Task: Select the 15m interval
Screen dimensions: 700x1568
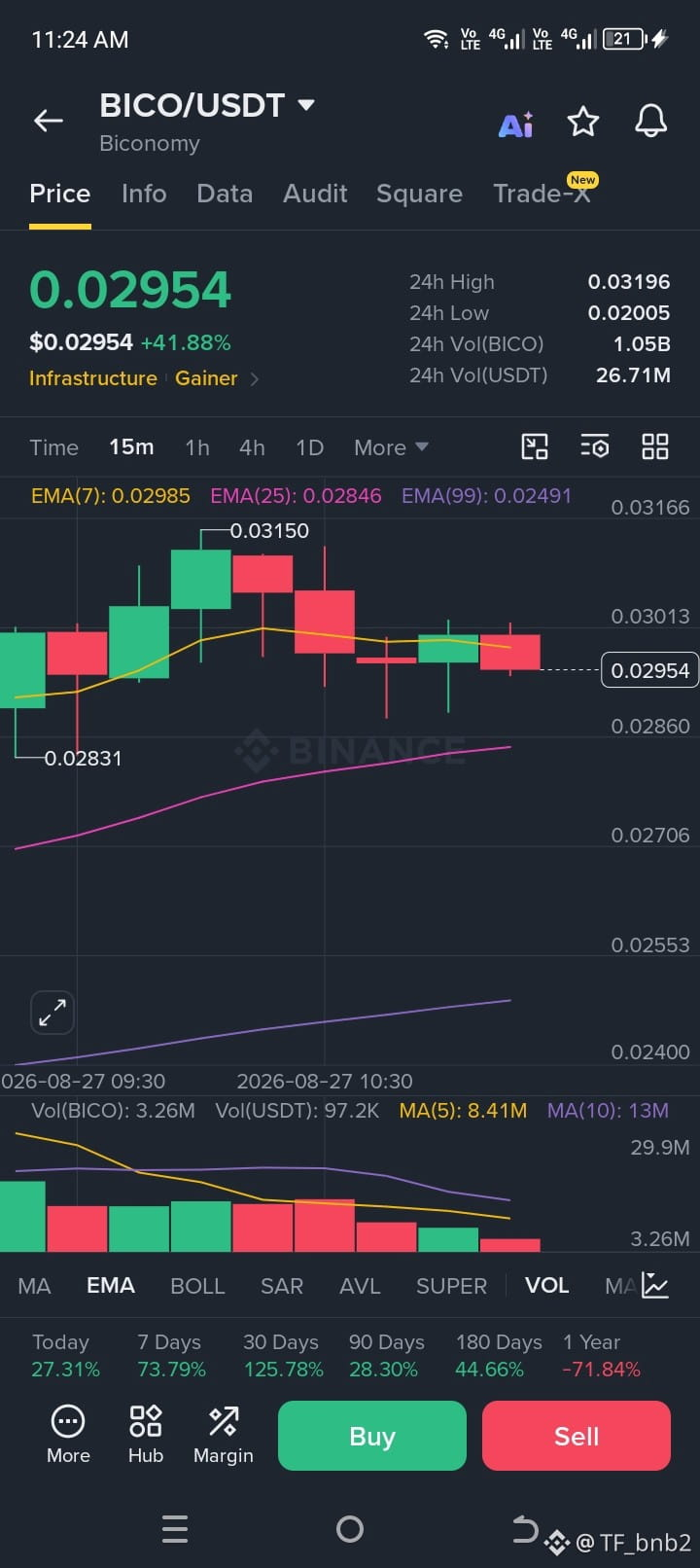Action: point(131,447)
